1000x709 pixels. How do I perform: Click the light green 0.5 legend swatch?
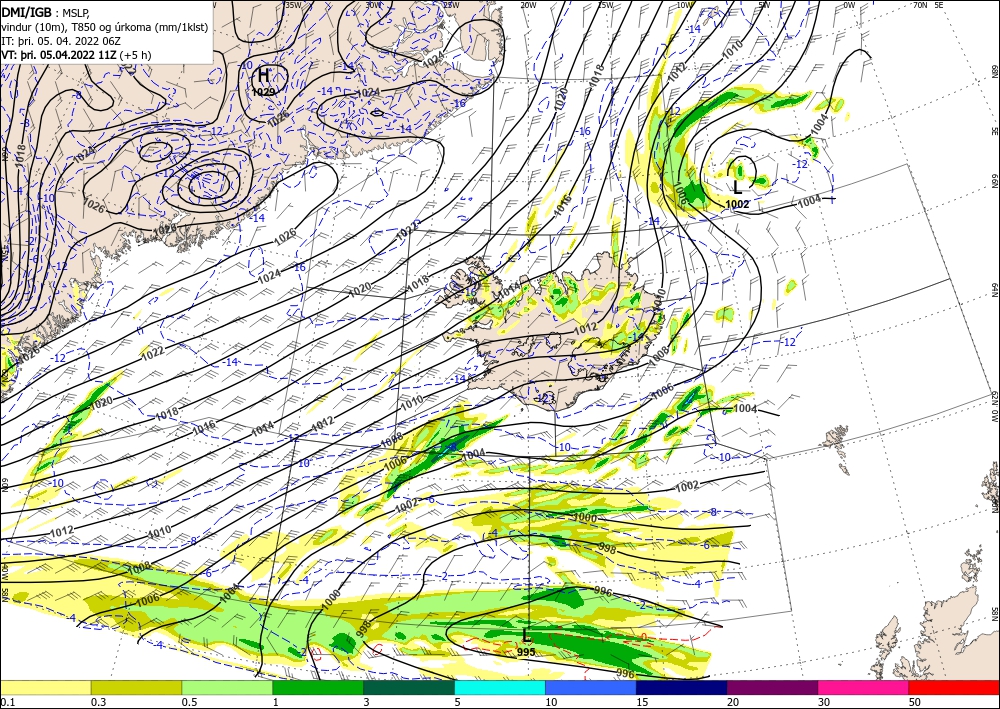[227, 687]
